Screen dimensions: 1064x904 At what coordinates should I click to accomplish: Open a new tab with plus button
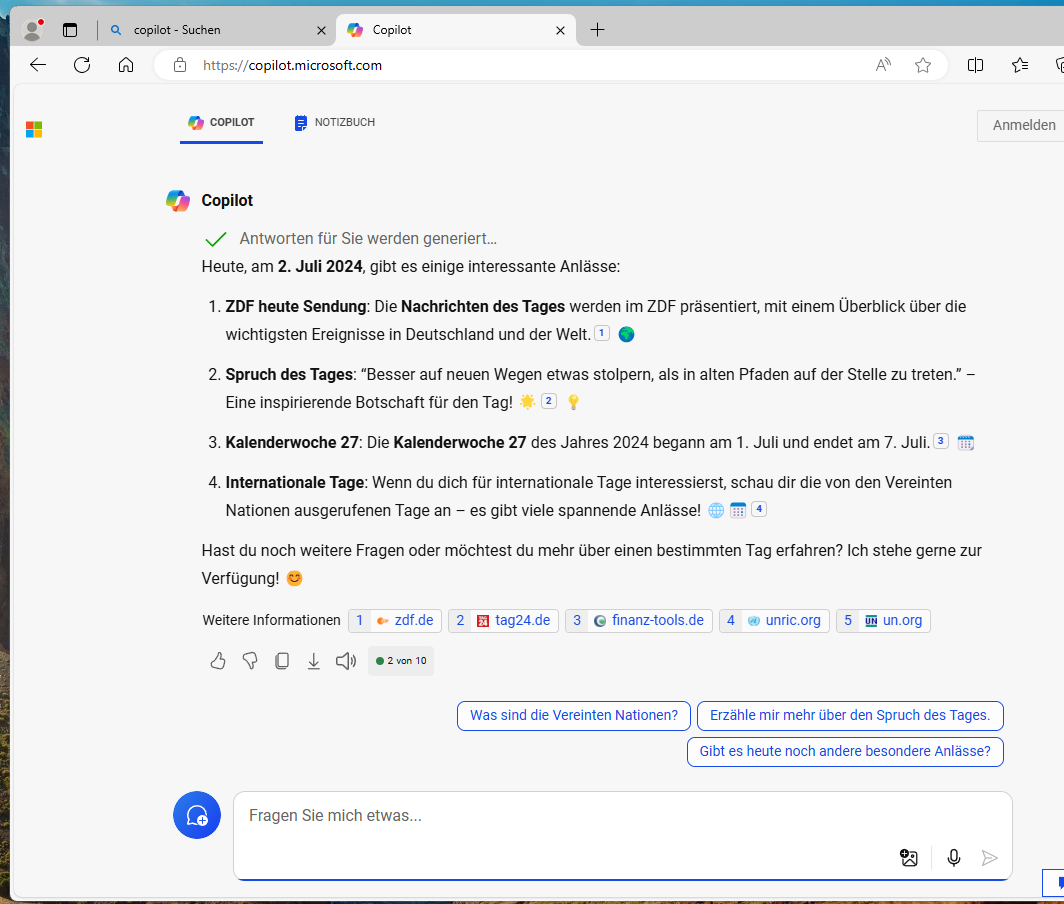597,30
